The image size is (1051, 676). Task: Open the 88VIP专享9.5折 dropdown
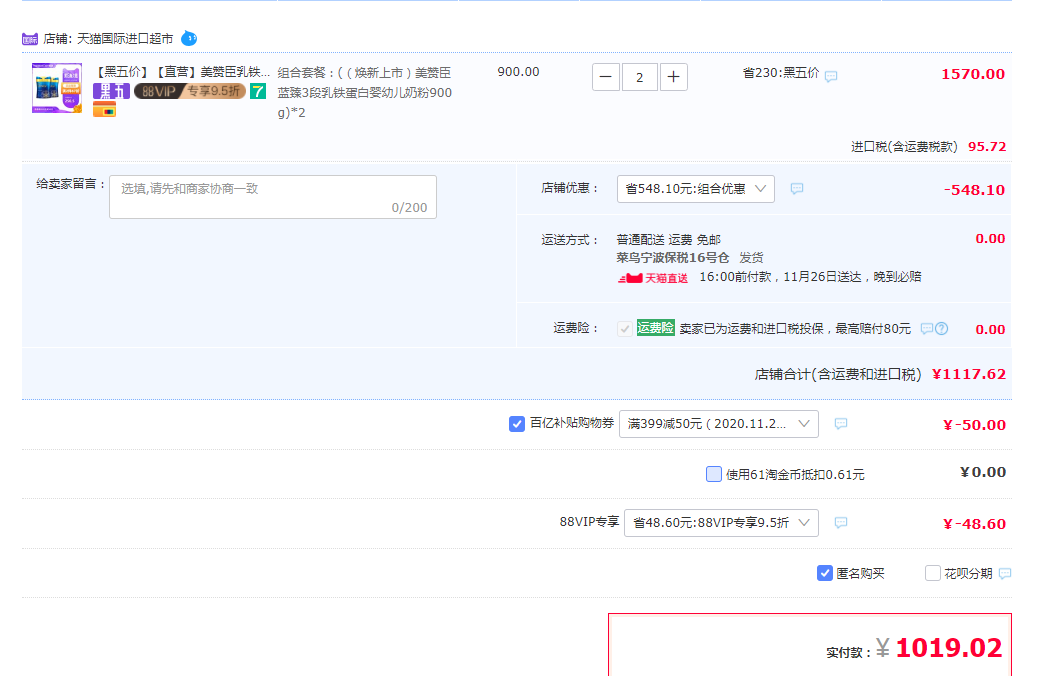pos(721,523)
